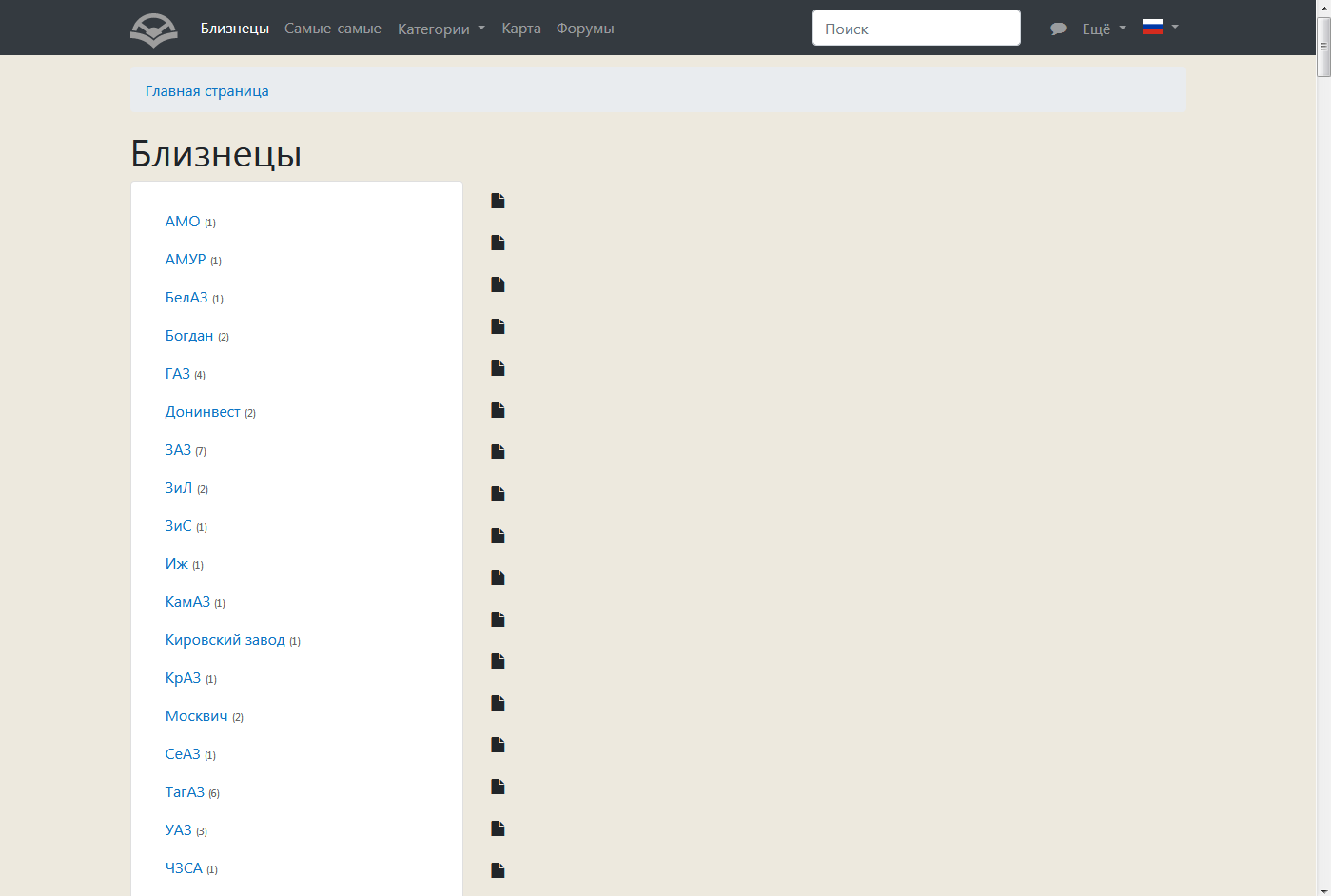Expand the Категории dropdown menu
Viewport: 1331px width, 896px height.
[x=441, y=29]
